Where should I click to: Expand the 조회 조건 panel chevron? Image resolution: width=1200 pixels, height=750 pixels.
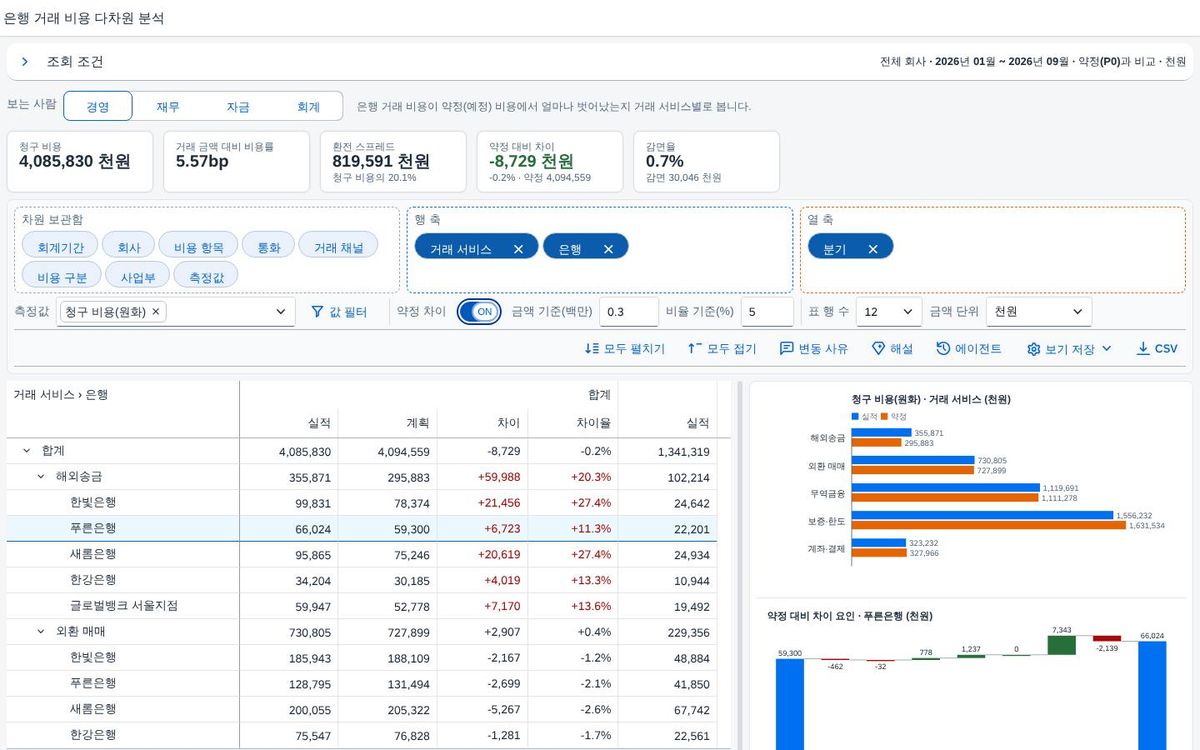(x=25, y=62)
